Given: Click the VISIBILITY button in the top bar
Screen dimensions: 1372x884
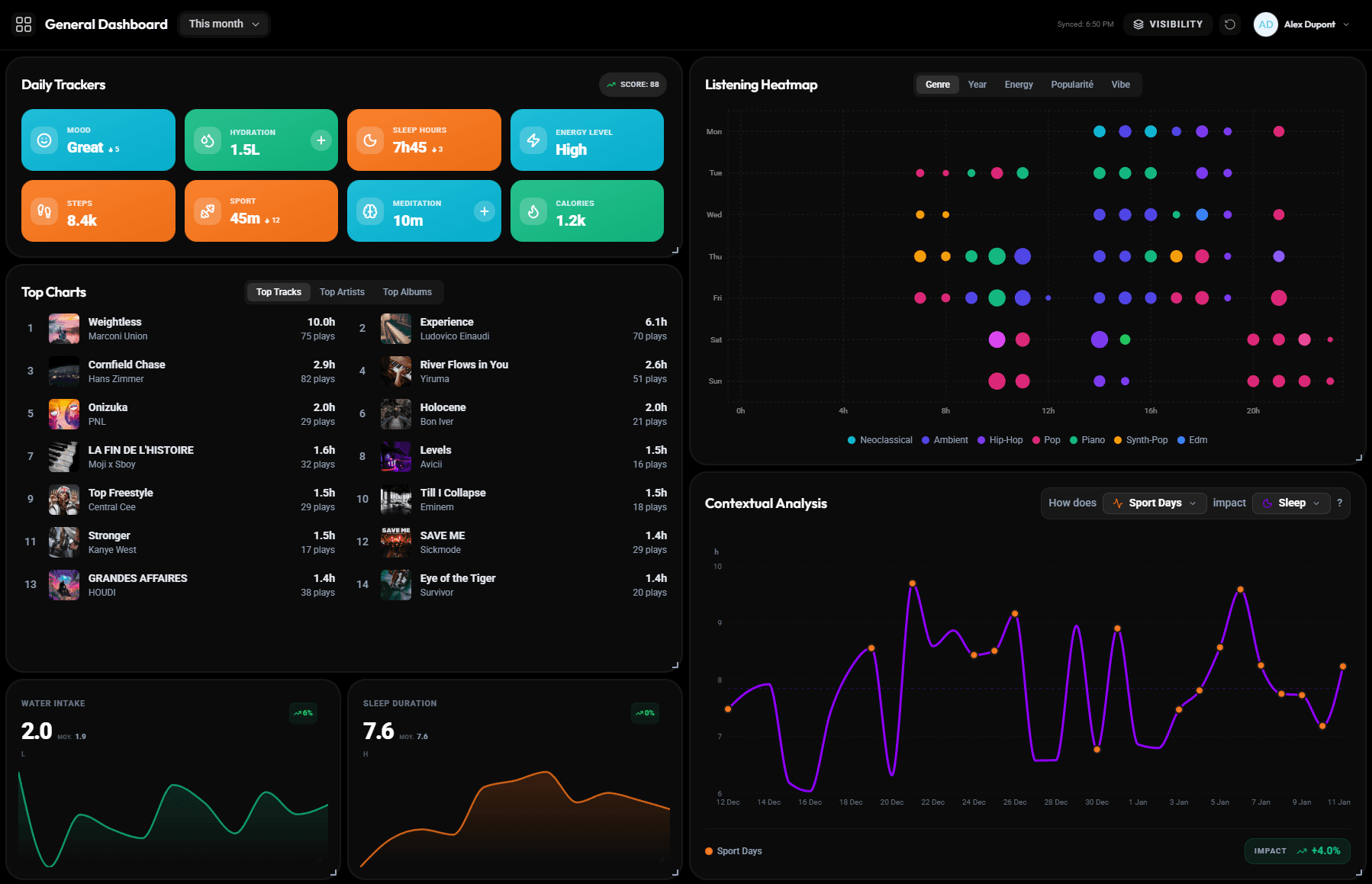Looking at the screenshot, I should coord(1168,24).
